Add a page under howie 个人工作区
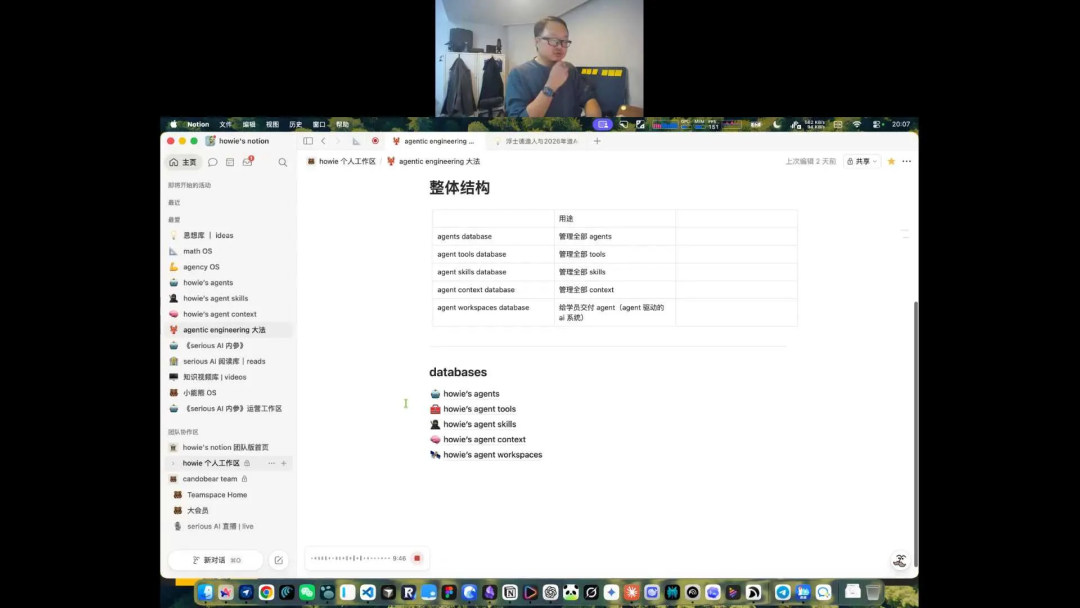The height and width of the screenshot is (608, 1080). (x=284, y=463)
